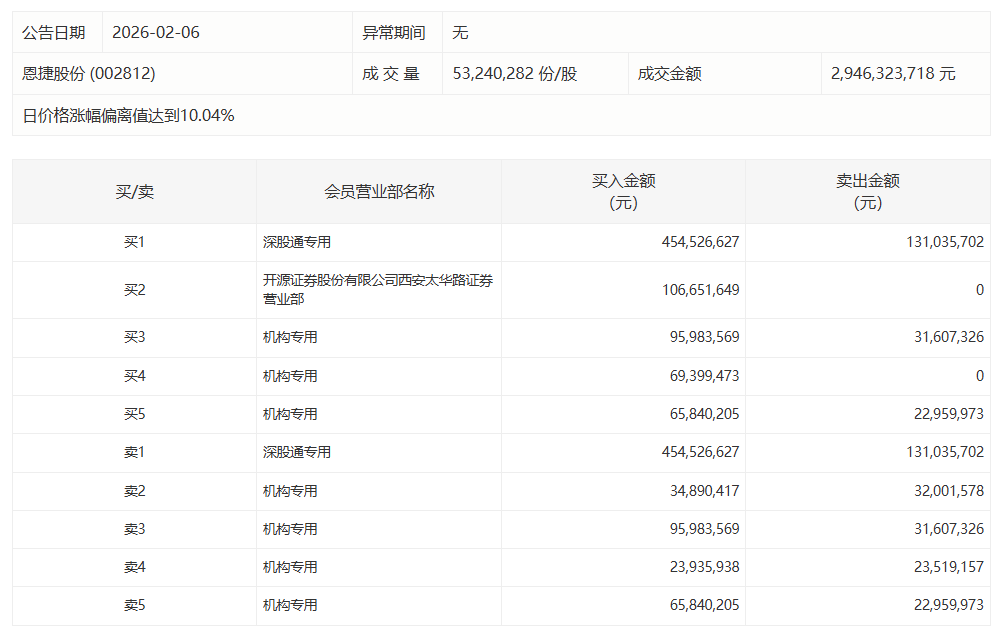1001x639 pixels.
Task: Click the 卖出金额(元) column header
Action: 867,192
